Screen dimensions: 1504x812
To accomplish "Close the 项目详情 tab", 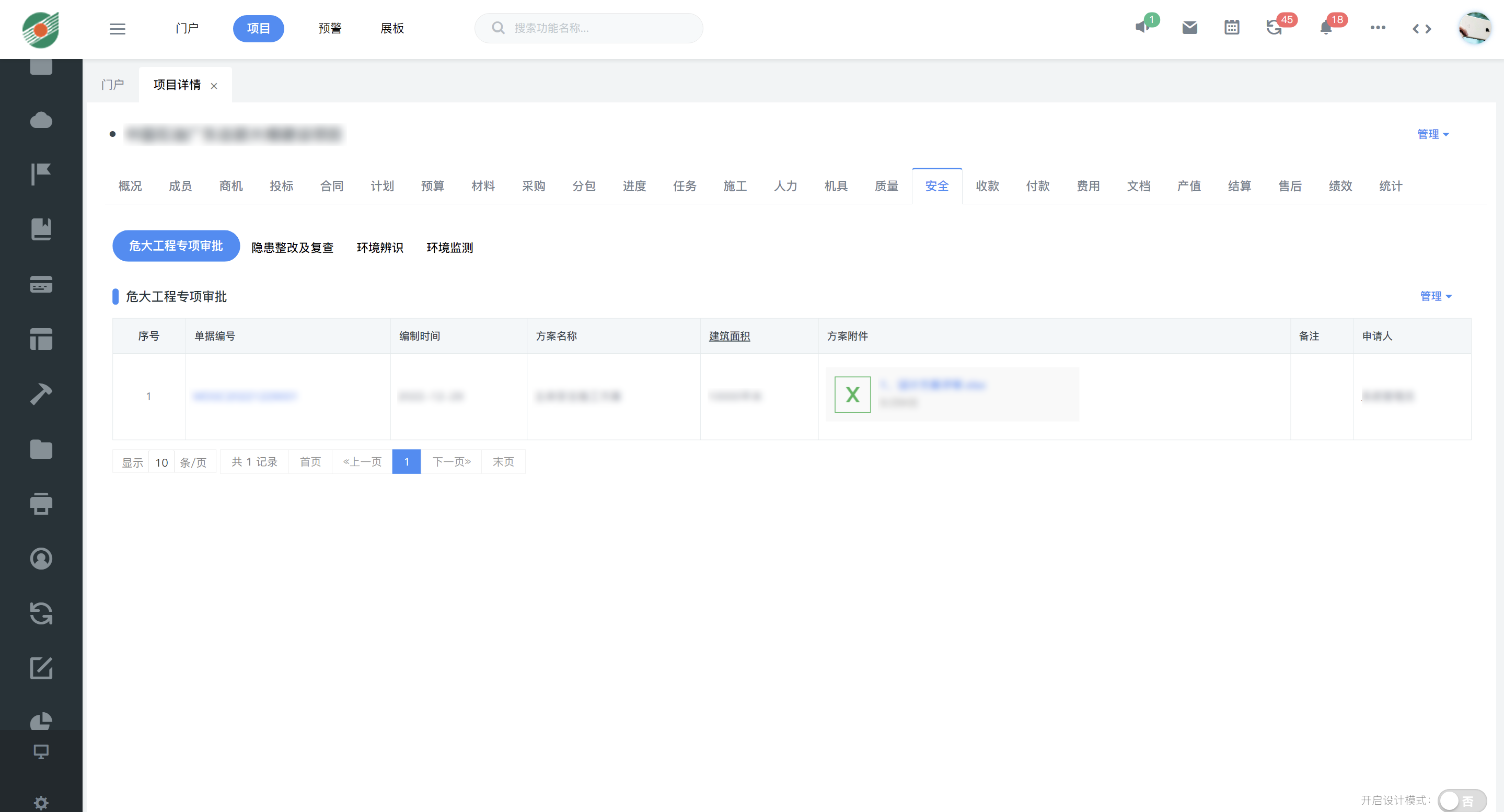I will 214,86.
